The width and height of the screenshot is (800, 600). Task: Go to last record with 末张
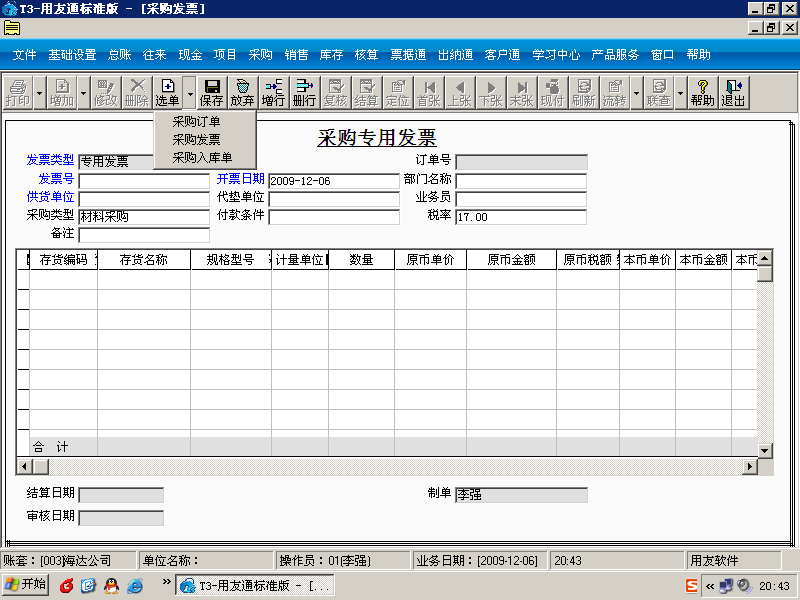(x=521, y=92)
